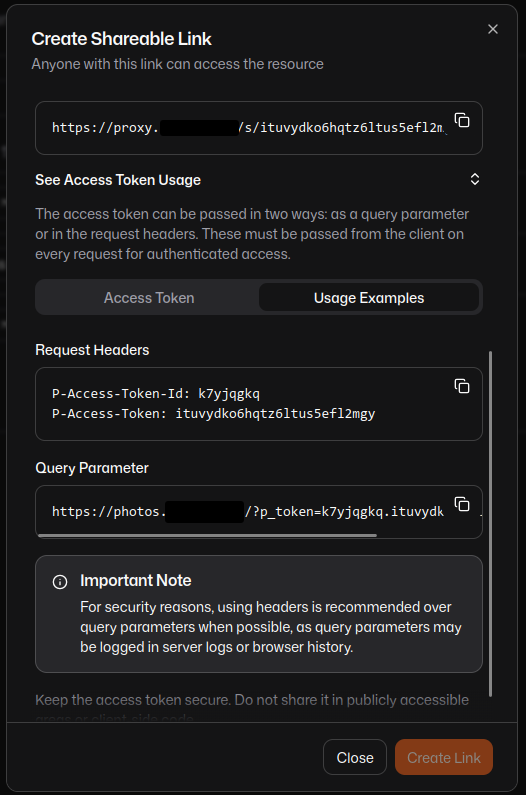Copy the Query Parameter URL
Image resolution: width=526 pixels, height=795 pixels.
point(462,504)
